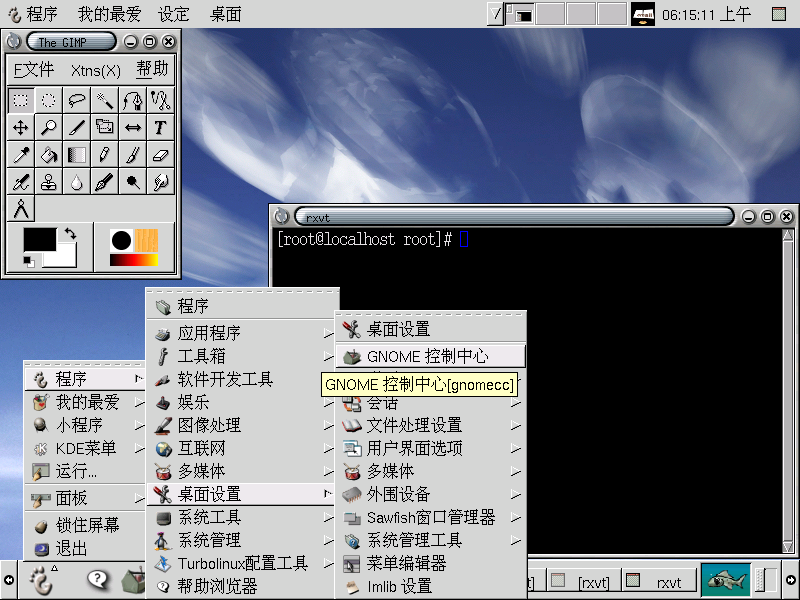
Task: Select the Airbrush tool
Action: (x=20, y=182)
